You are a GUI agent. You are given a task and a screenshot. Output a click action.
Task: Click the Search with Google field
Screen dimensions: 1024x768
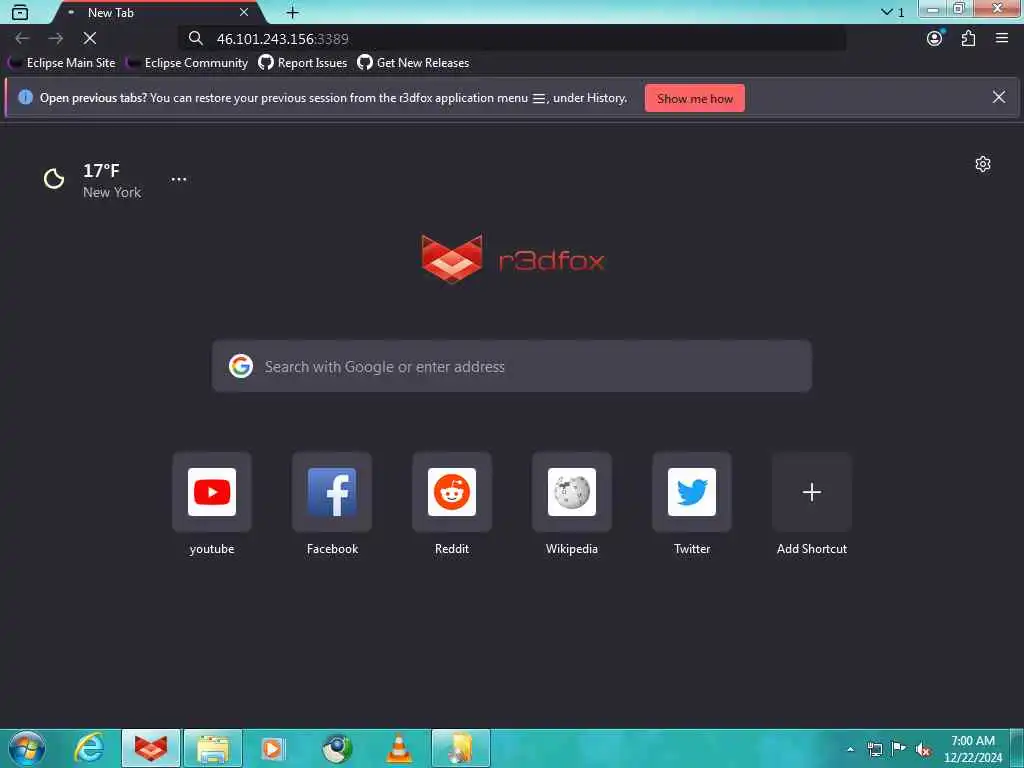tap(512, 366)
